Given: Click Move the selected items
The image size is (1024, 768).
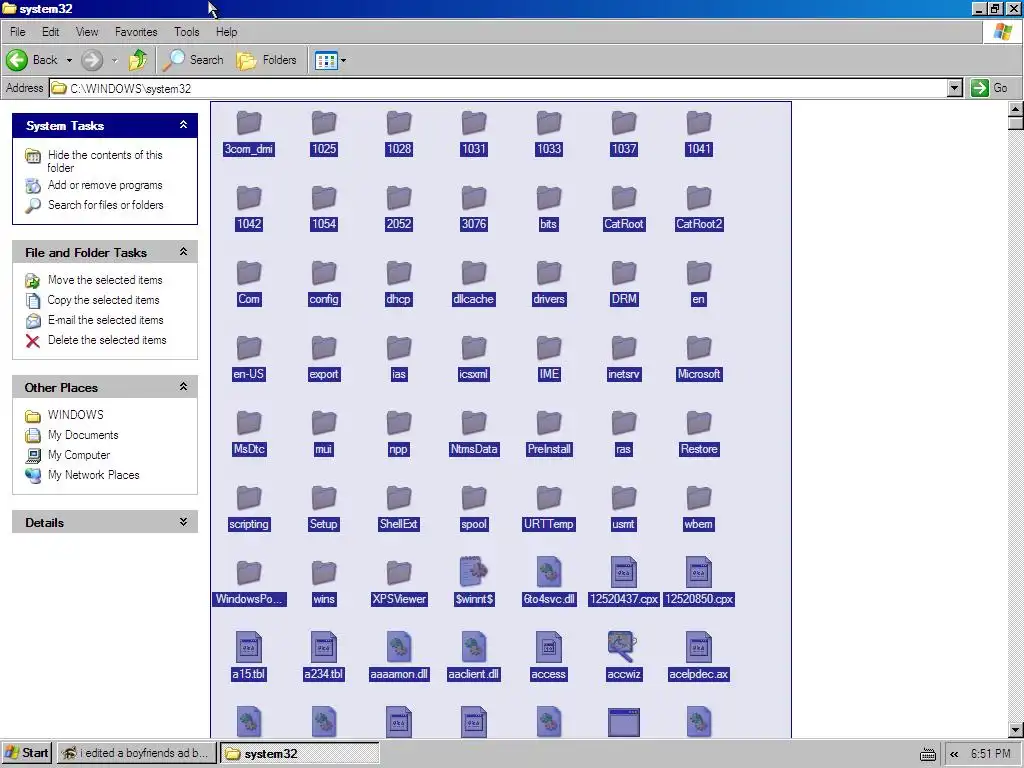Looking at the screenshot, I should (x=104, y=280).
